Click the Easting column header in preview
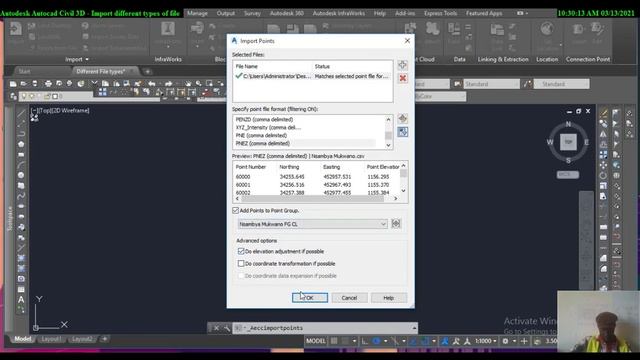The width and height of the screenshot is (640, 360). [x=331, y=167]
